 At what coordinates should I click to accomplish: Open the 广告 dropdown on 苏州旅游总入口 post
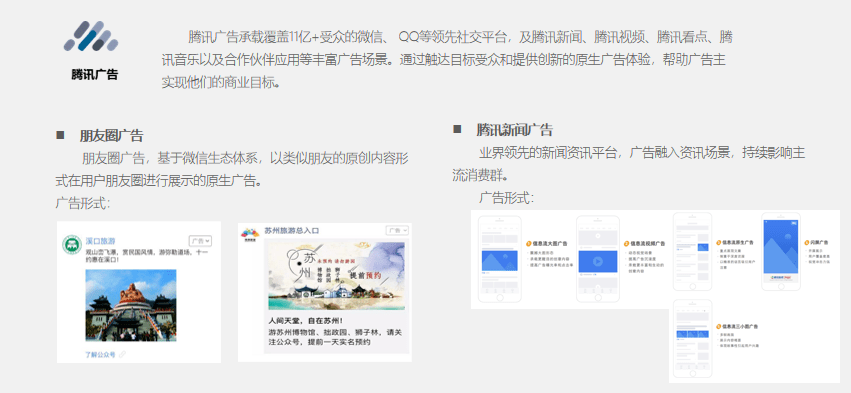click(x=397, y=230)
